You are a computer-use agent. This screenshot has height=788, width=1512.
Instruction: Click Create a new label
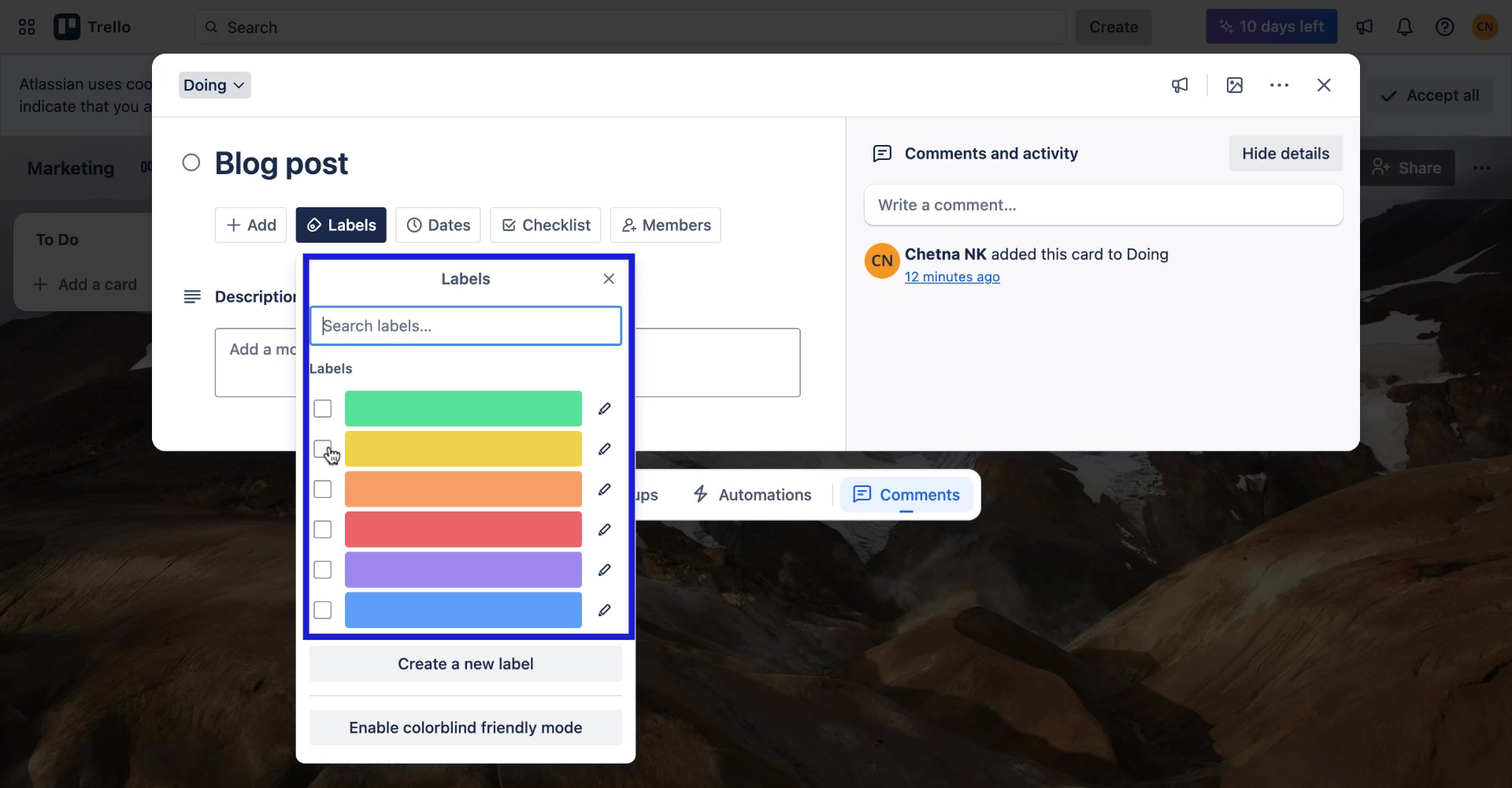[x=465, y=663]
